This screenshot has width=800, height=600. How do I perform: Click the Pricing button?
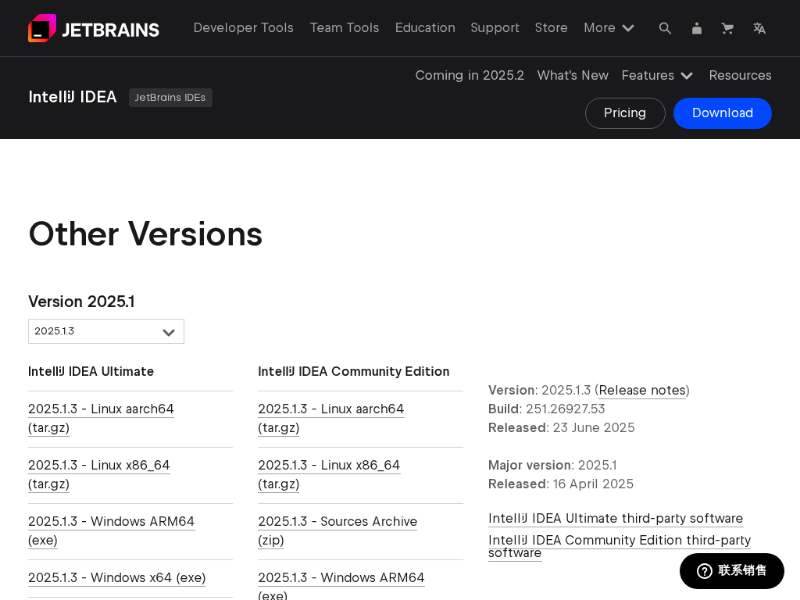625,113
